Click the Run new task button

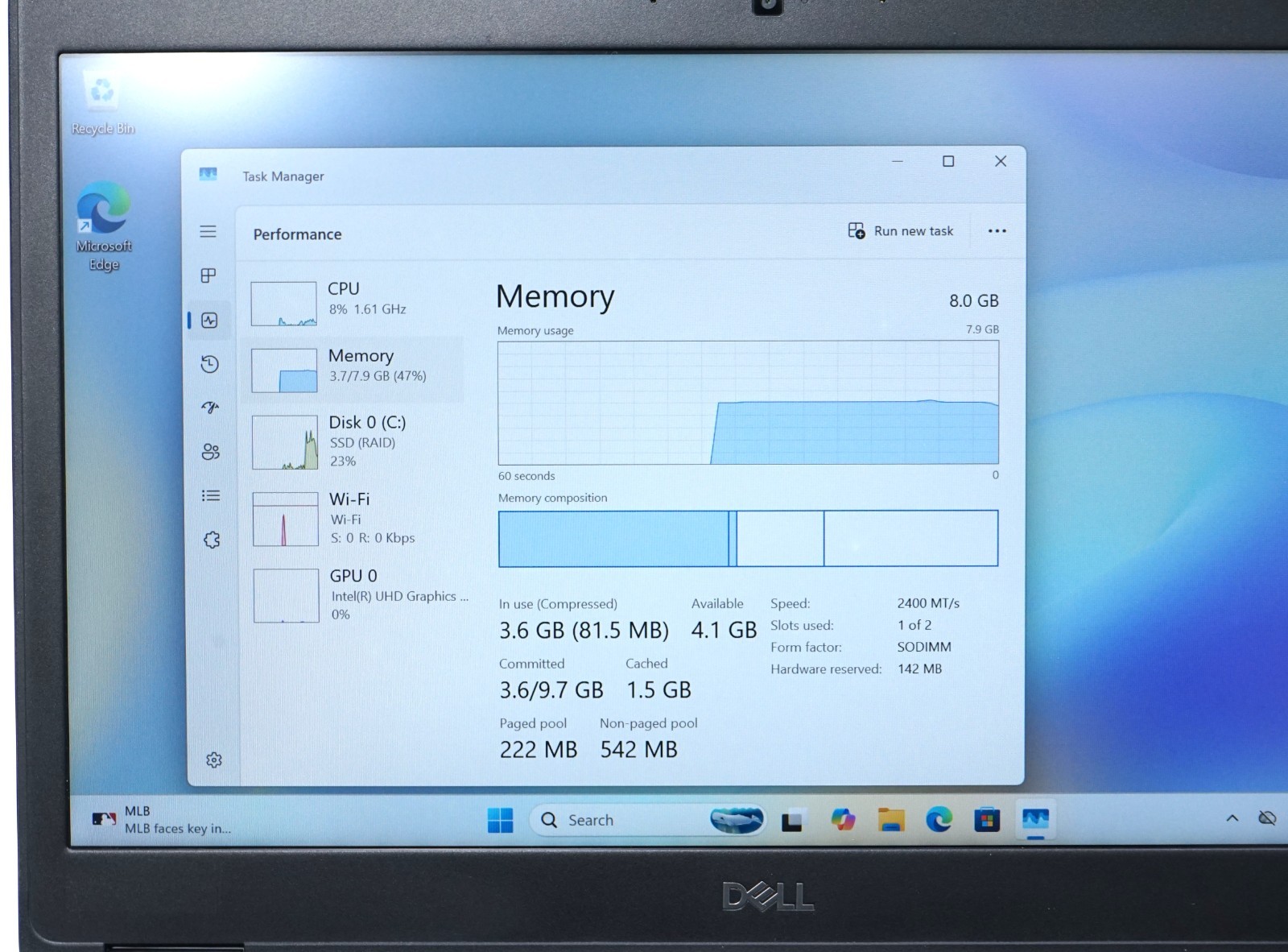pos(901,231)
